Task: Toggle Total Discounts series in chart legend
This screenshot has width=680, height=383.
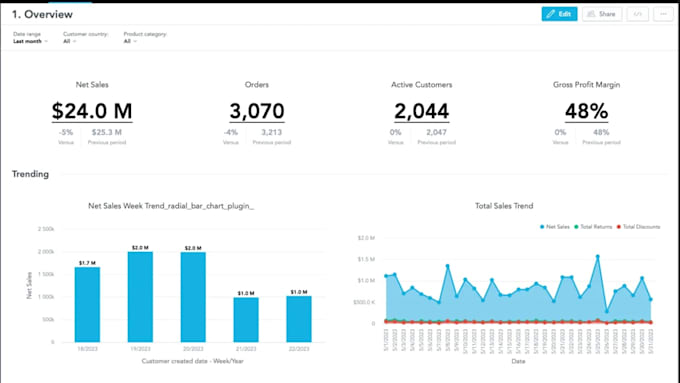Action: [638, 227]
